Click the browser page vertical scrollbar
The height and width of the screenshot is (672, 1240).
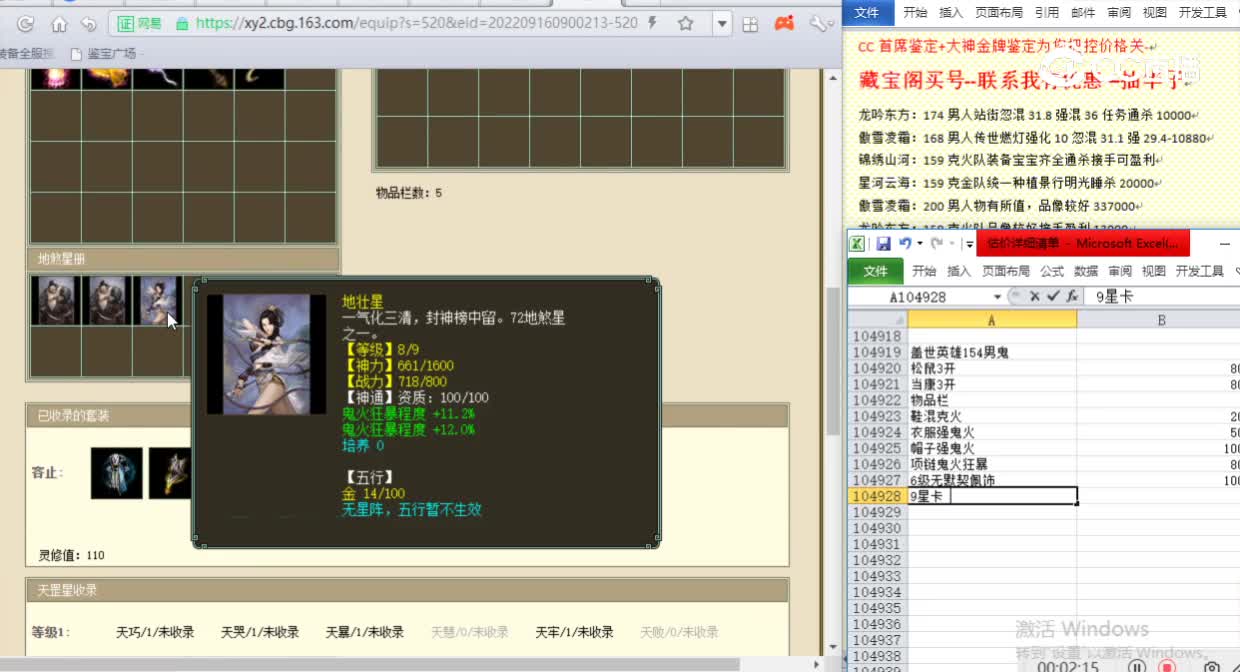tap(832, 360)
